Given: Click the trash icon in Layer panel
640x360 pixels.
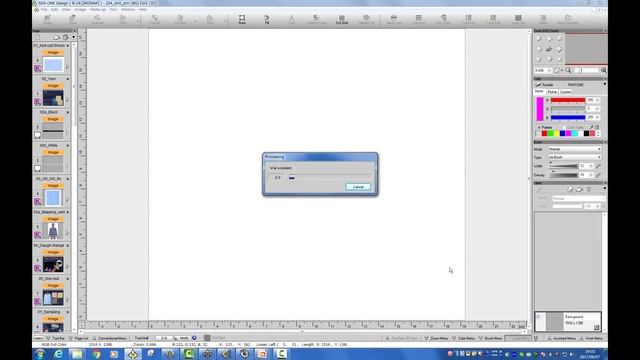Looking at the screenshot, I should pyautogui.click(x=589, y=189).
